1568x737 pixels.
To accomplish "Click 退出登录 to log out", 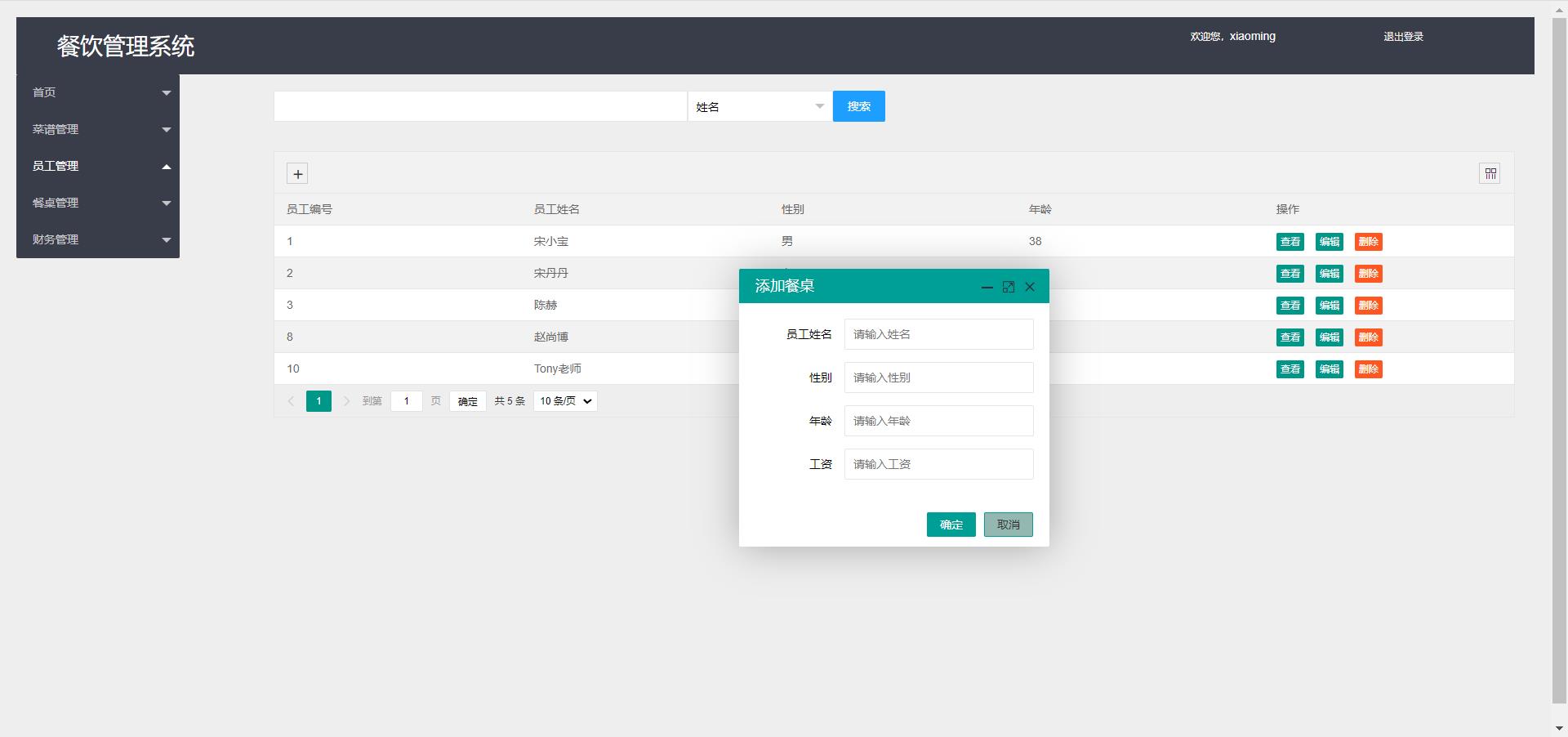I will point(1403,37).
